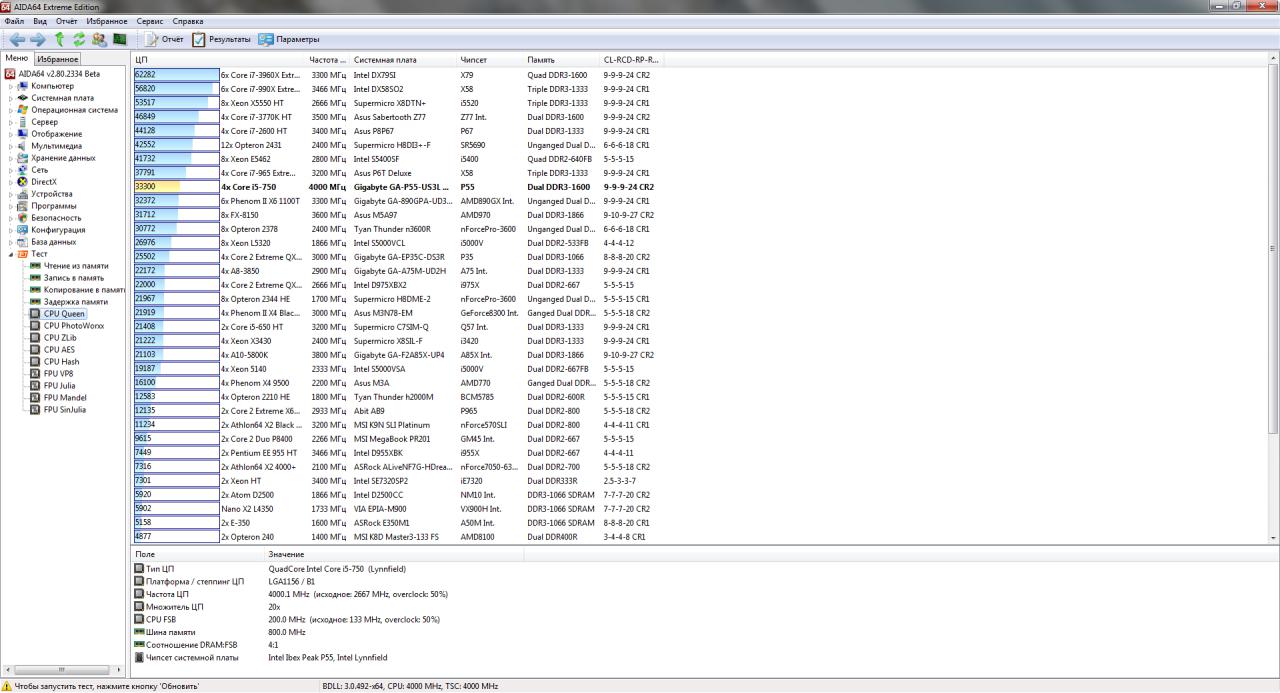
Task: Open Параметры from the toolbar
Action: pos(289,39)
